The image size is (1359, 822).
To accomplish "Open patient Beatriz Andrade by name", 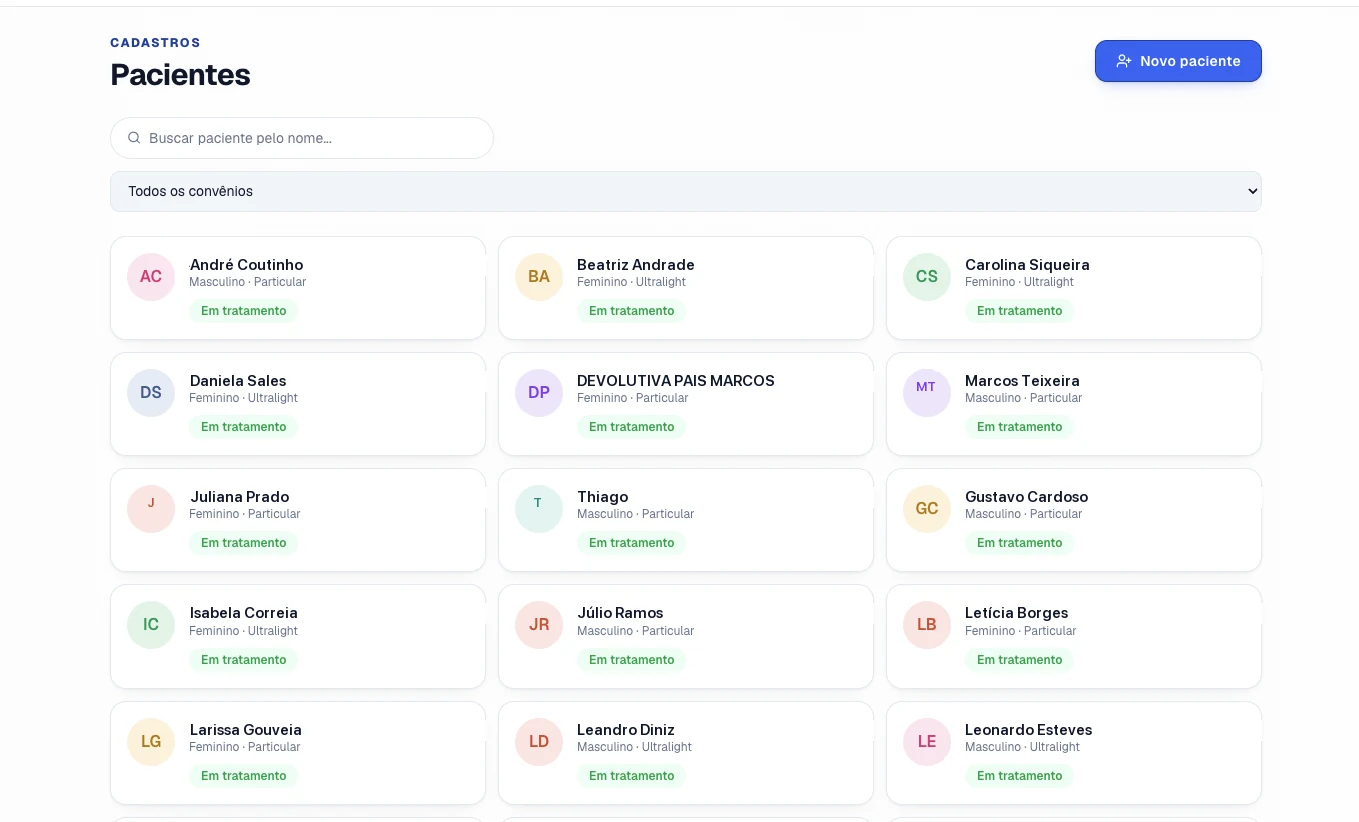I will click(636, 265).
